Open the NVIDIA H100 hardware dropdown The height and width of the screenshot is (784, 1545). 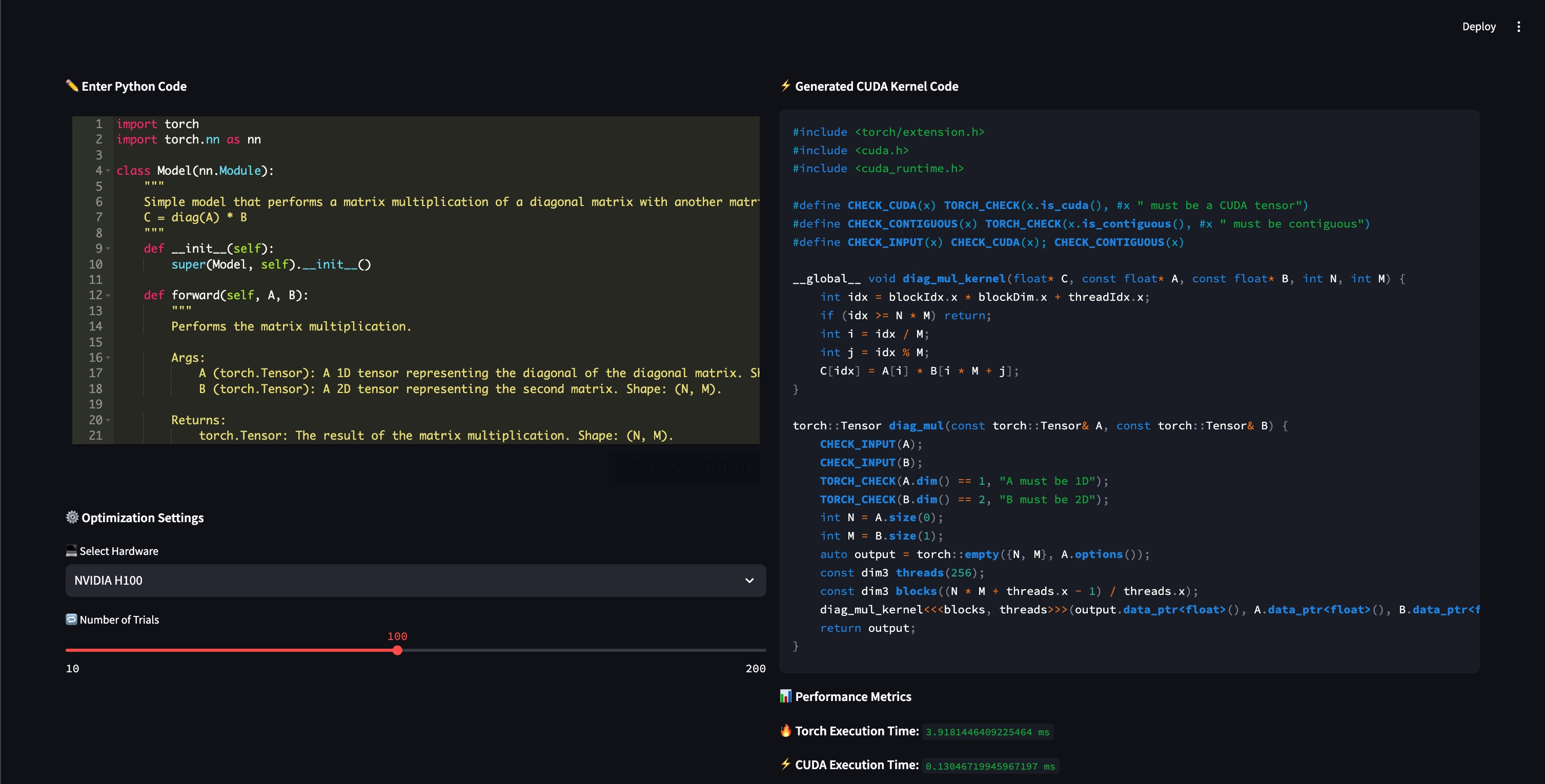pyautogui.click(x=415, y=580)
